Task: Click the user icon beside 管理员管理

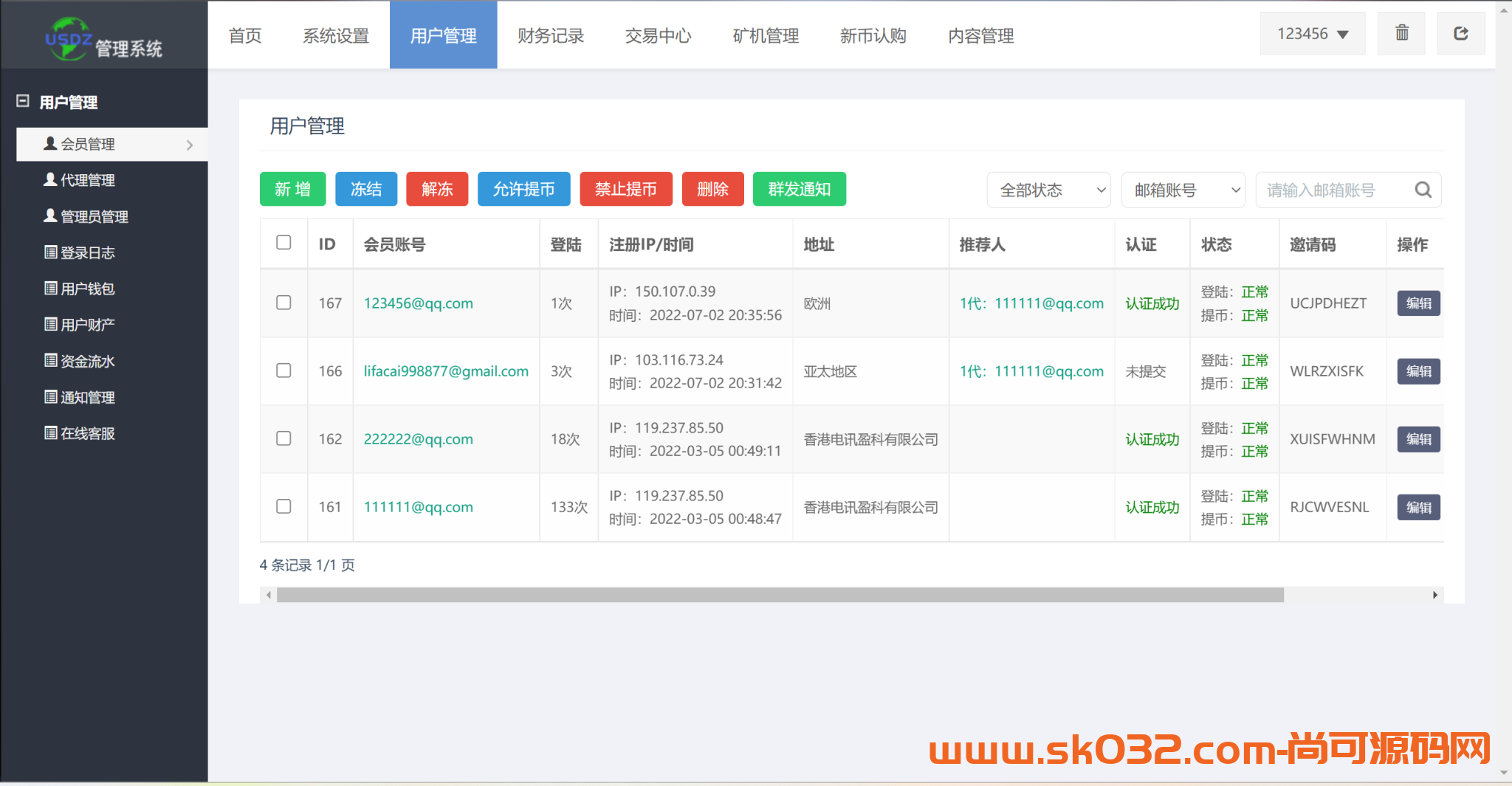Action: [50, 216]
